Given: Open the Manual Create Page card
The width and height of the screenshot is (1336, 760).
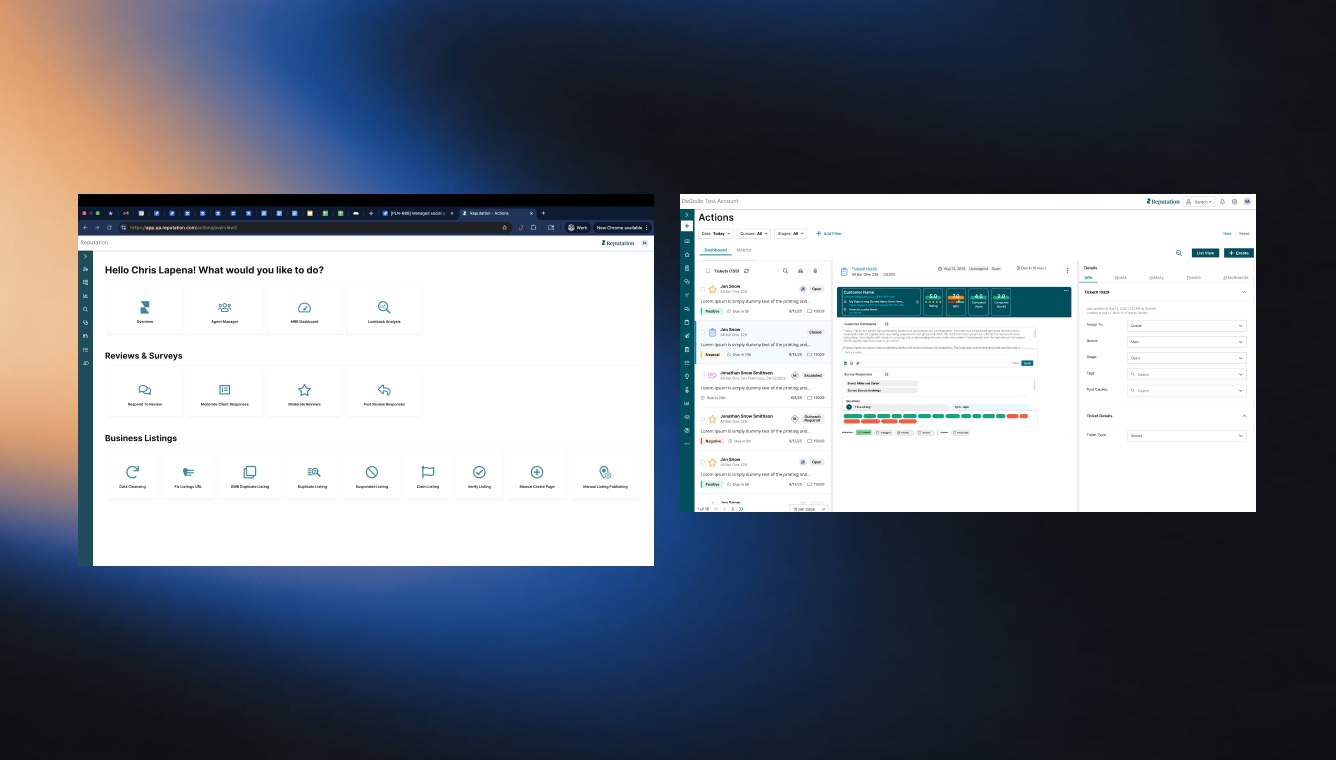Looking at the screenshot, I should [537, 475].
